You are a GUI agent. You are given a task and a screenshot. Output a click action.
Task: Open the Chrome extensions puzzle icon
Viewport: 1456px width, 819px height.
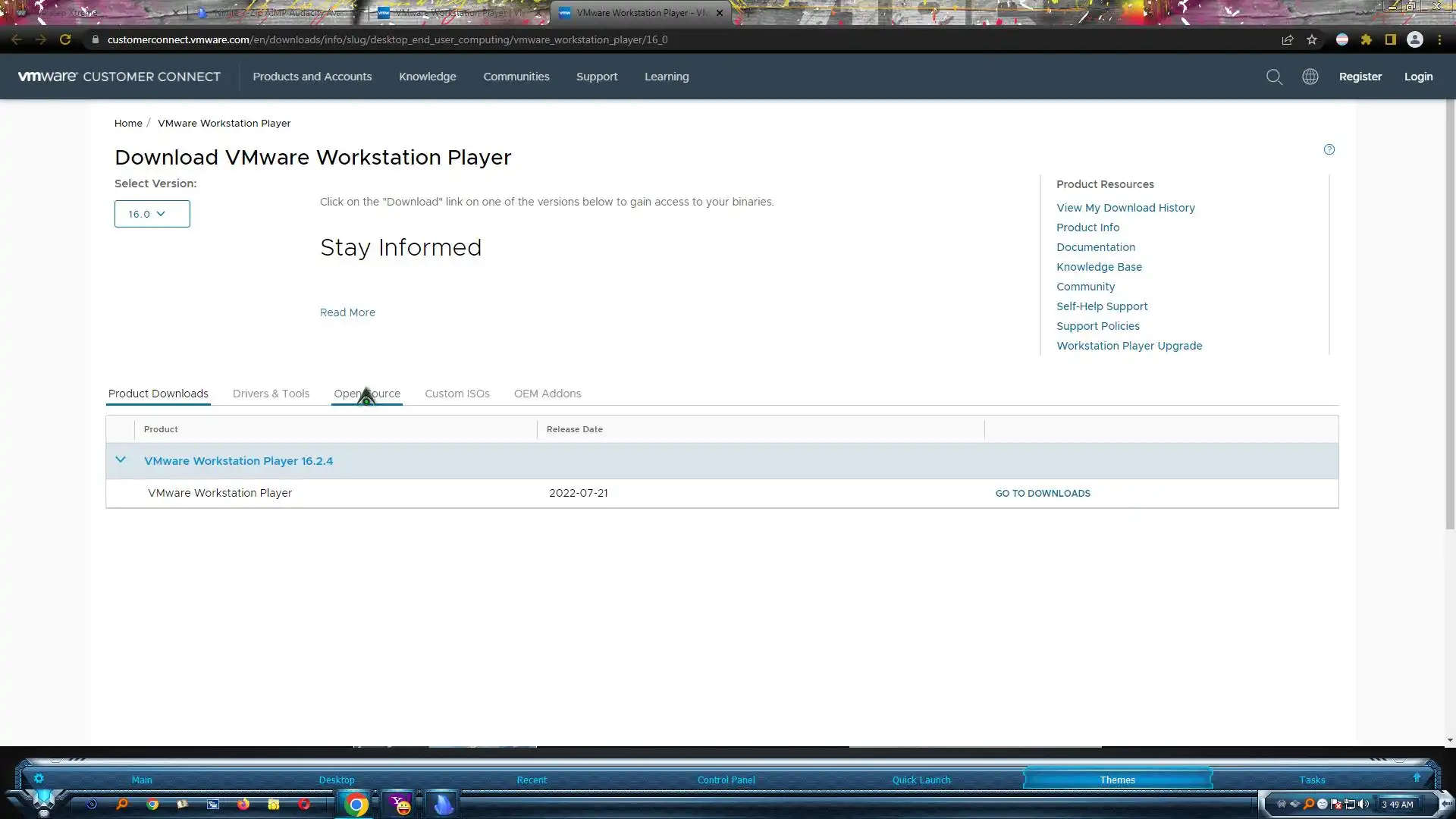pos(1366,39)
